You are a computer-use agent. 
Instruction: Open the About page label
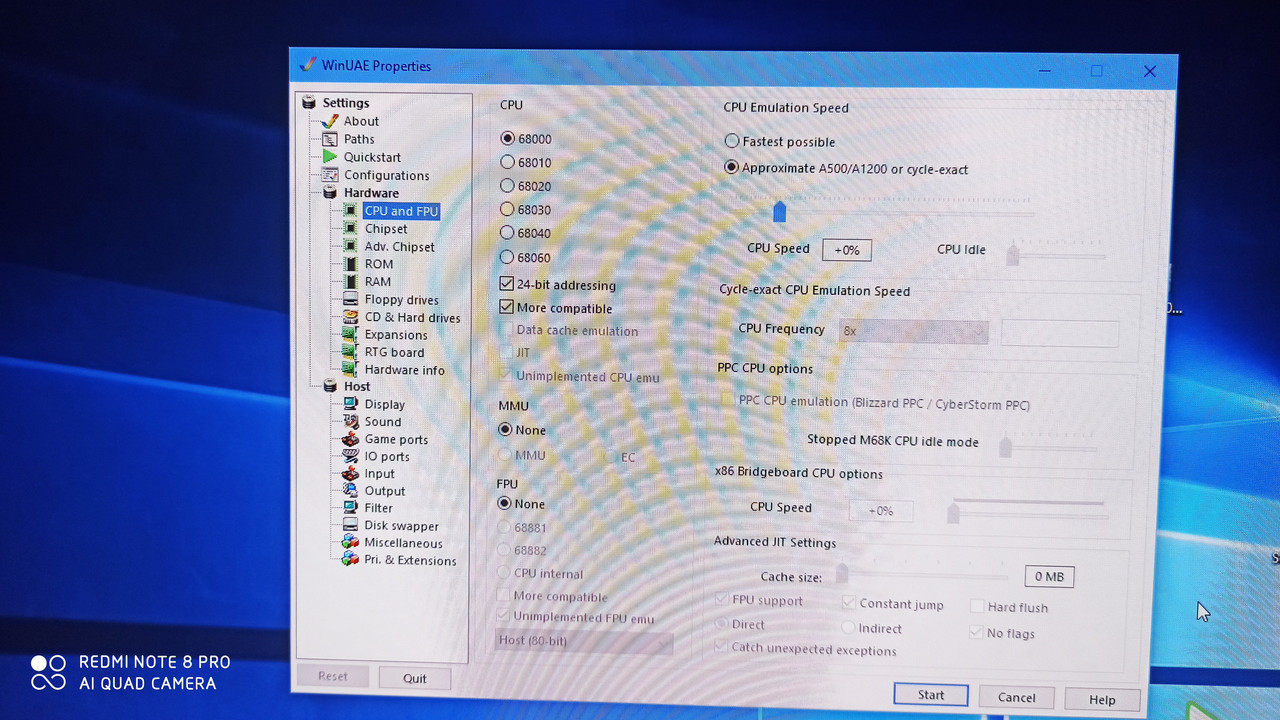361,121
